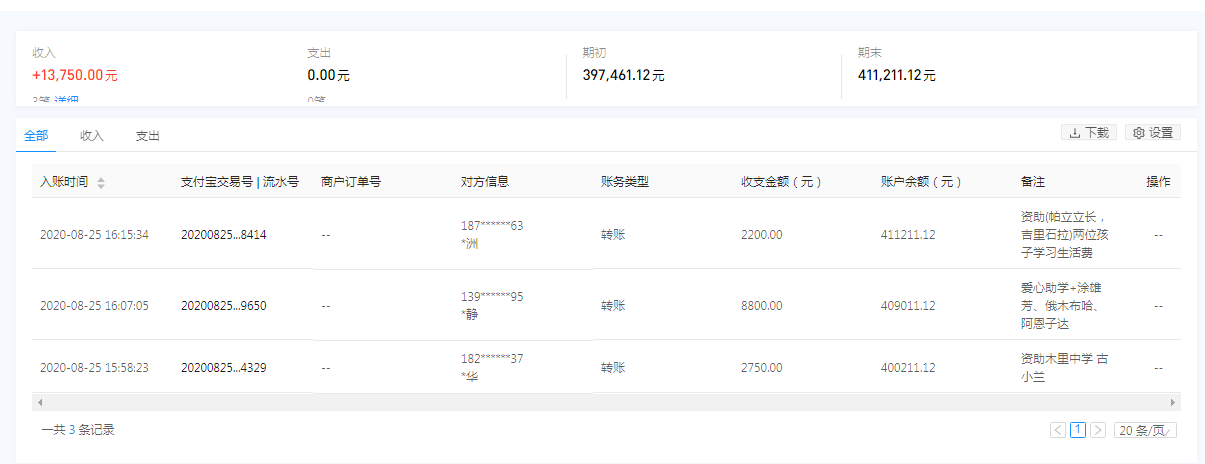The width and height of the screenshot is (1205, 464).
Task: Go to the next page arrow
Action: 1098,430
